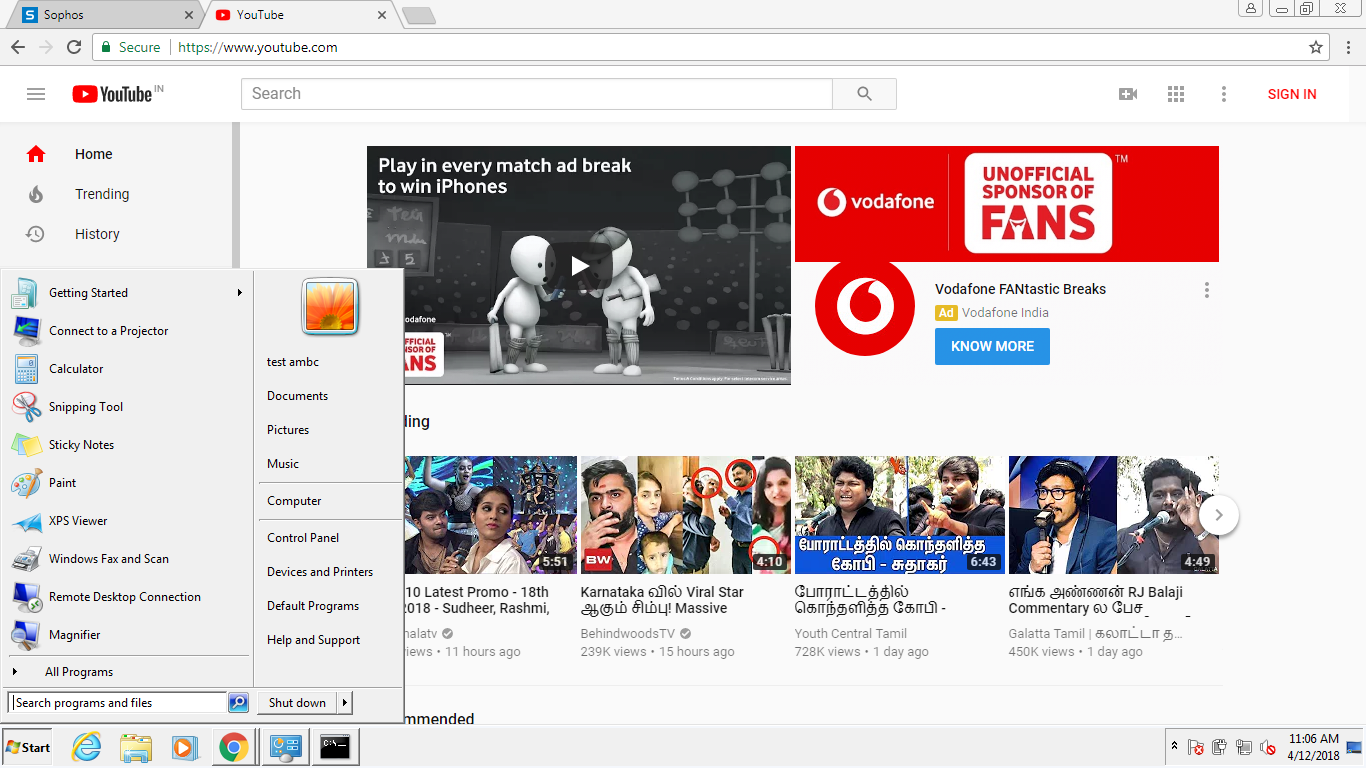This screenshot has height=768, width=1366.
Task: Open Chrome's three-dot menu
Action: point(1347,47)
